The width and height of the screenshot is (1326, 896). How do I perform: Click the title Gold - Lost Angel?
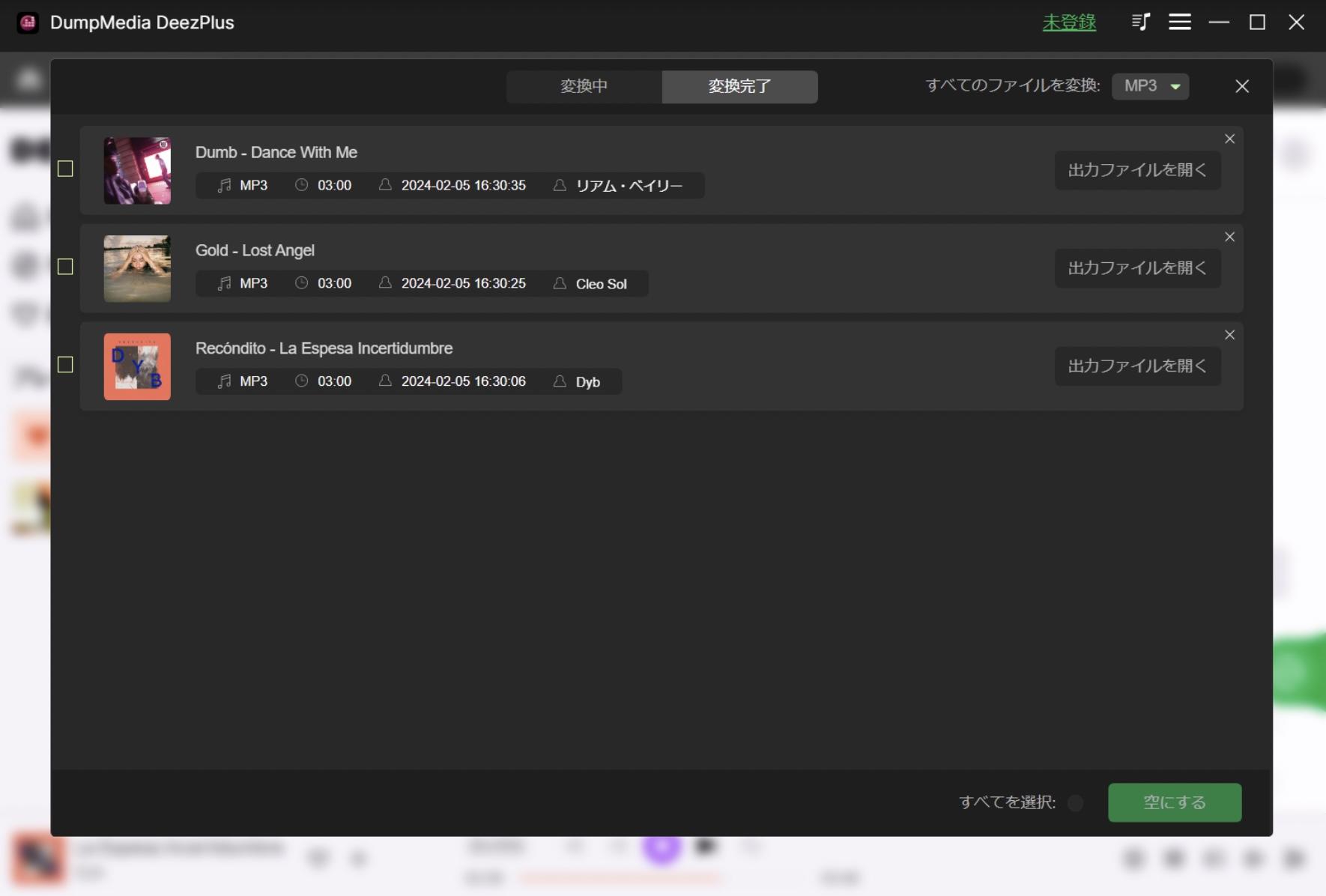pos(255,250)
